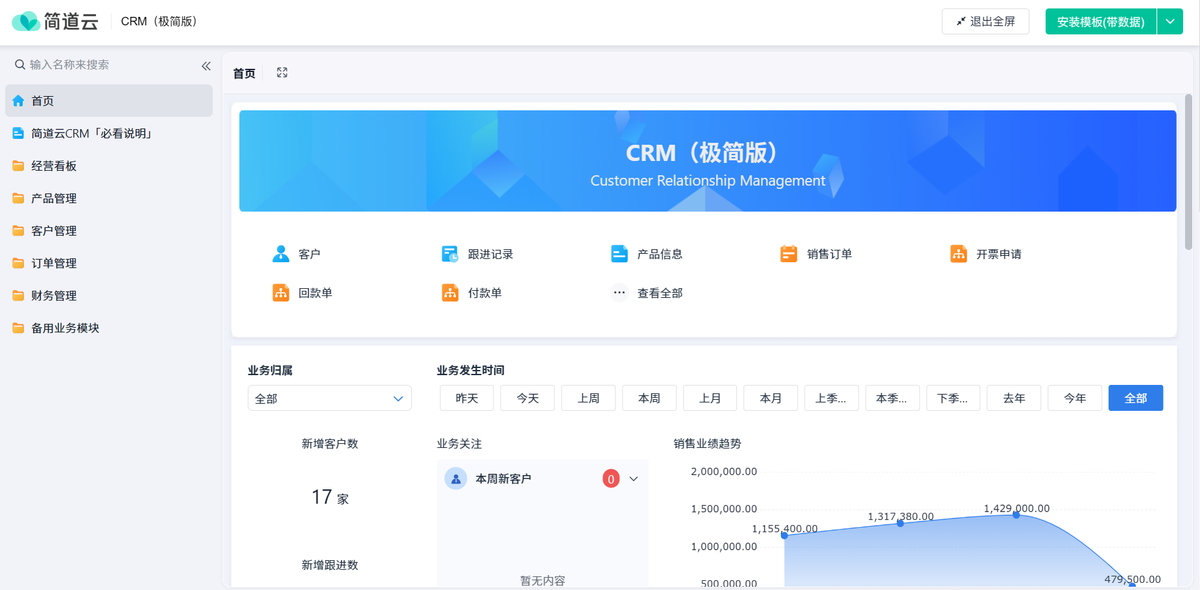Click the 17 家 new customer count
Image resolution: width=1200 pixels, height=590 pixels.
[330, 497]
